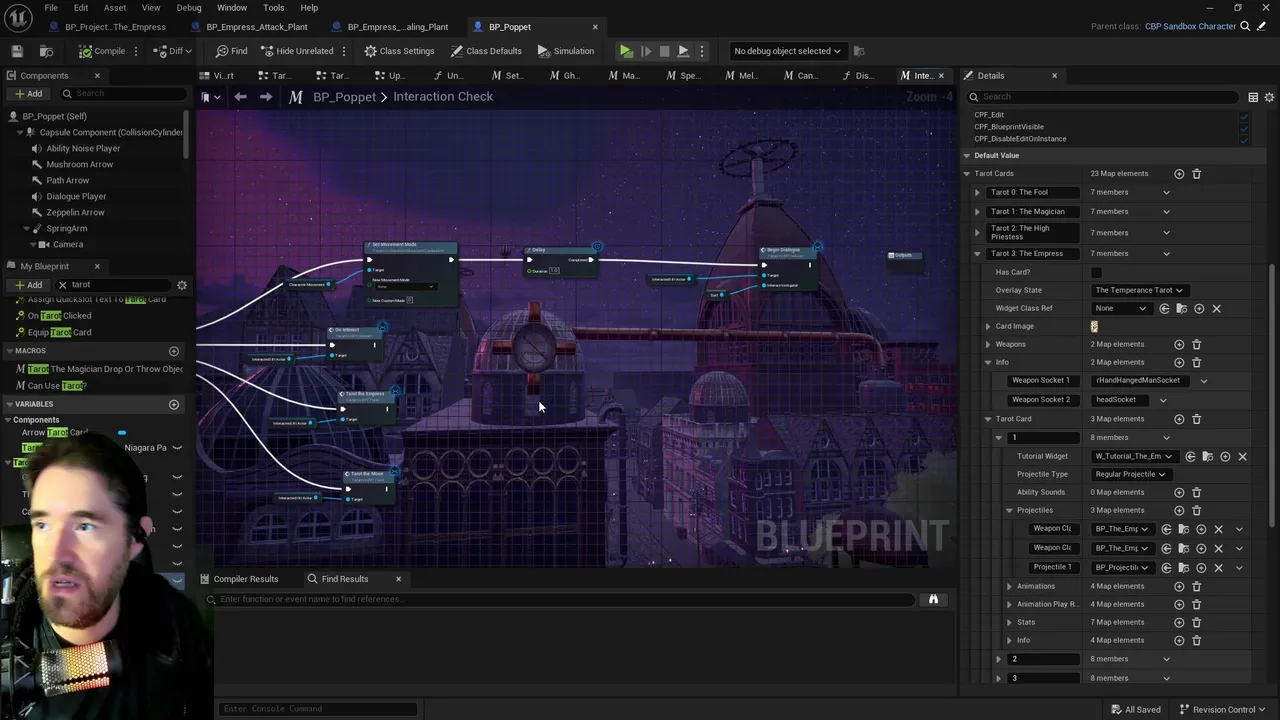This screenshot has height=720, width=1280.
Task: Click the Details panel search field
Action: (x=1104, y=97)
